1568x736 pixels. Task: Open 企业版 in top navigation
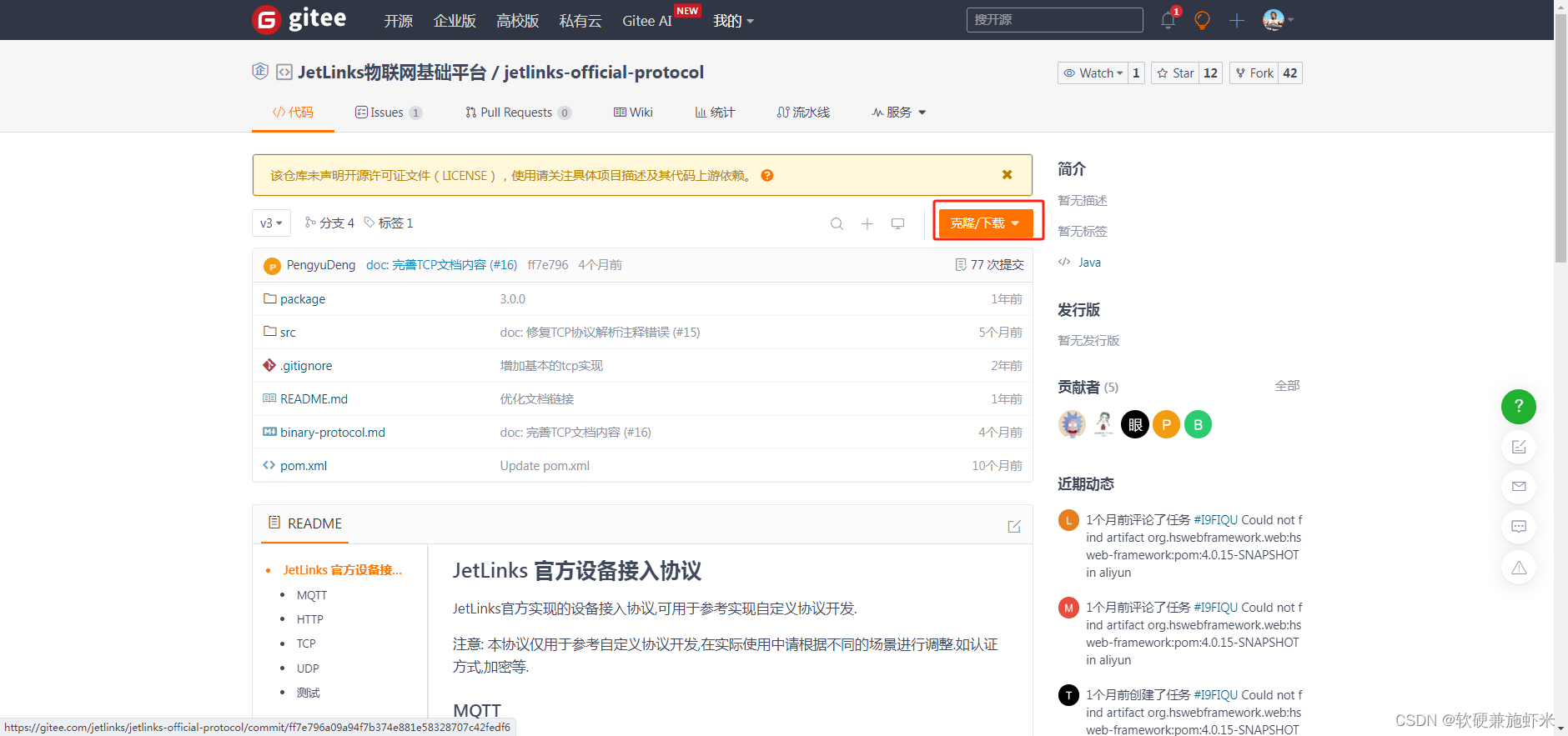[x=455, y=21]
